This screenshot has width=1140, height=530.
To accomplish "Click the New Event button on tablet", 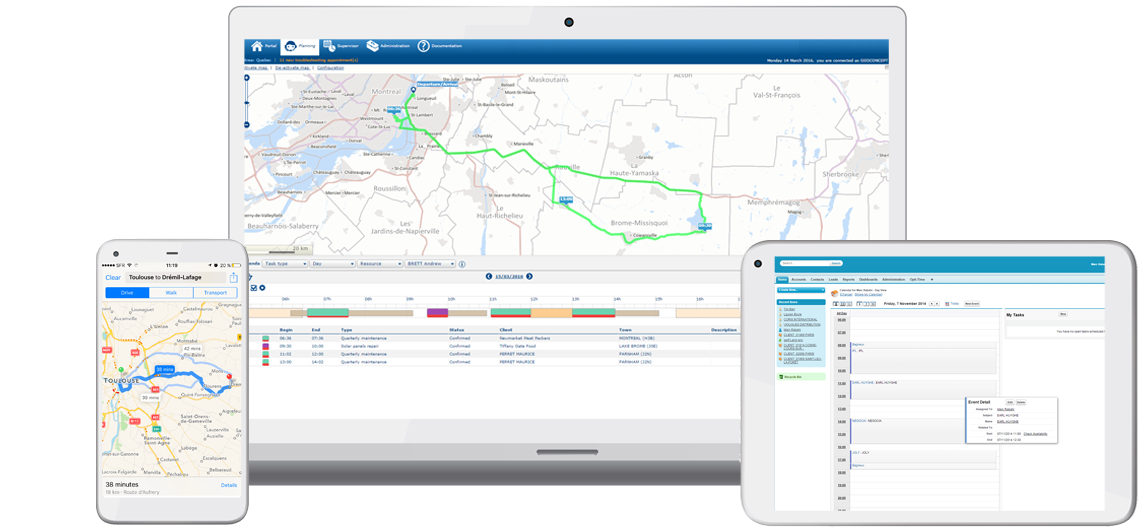I will pyautogui.click(x=972, y=303).
